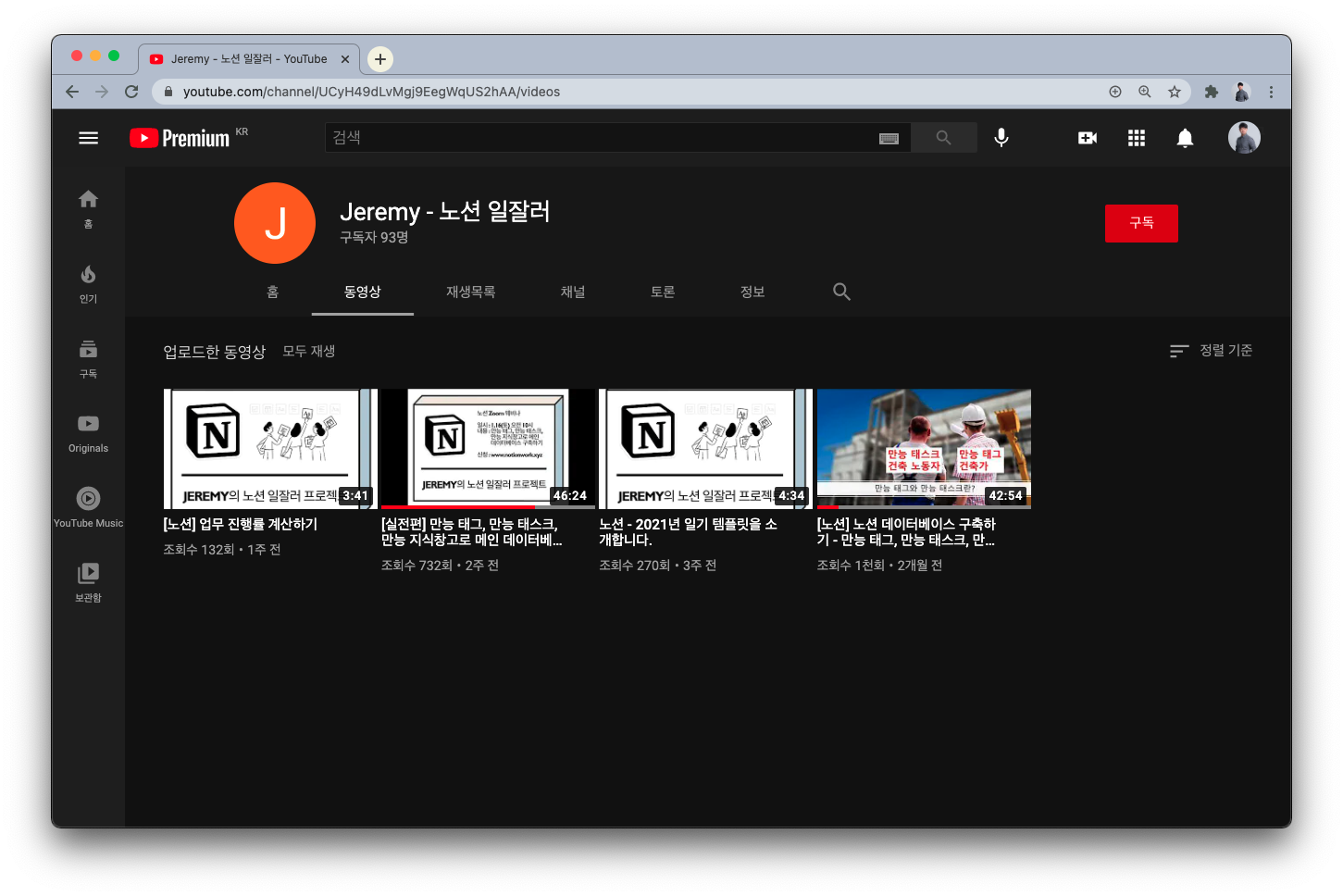Open the Chrome three-dot menu
The height and width of the screenshot is (896, 1343).
point(1271,92)
